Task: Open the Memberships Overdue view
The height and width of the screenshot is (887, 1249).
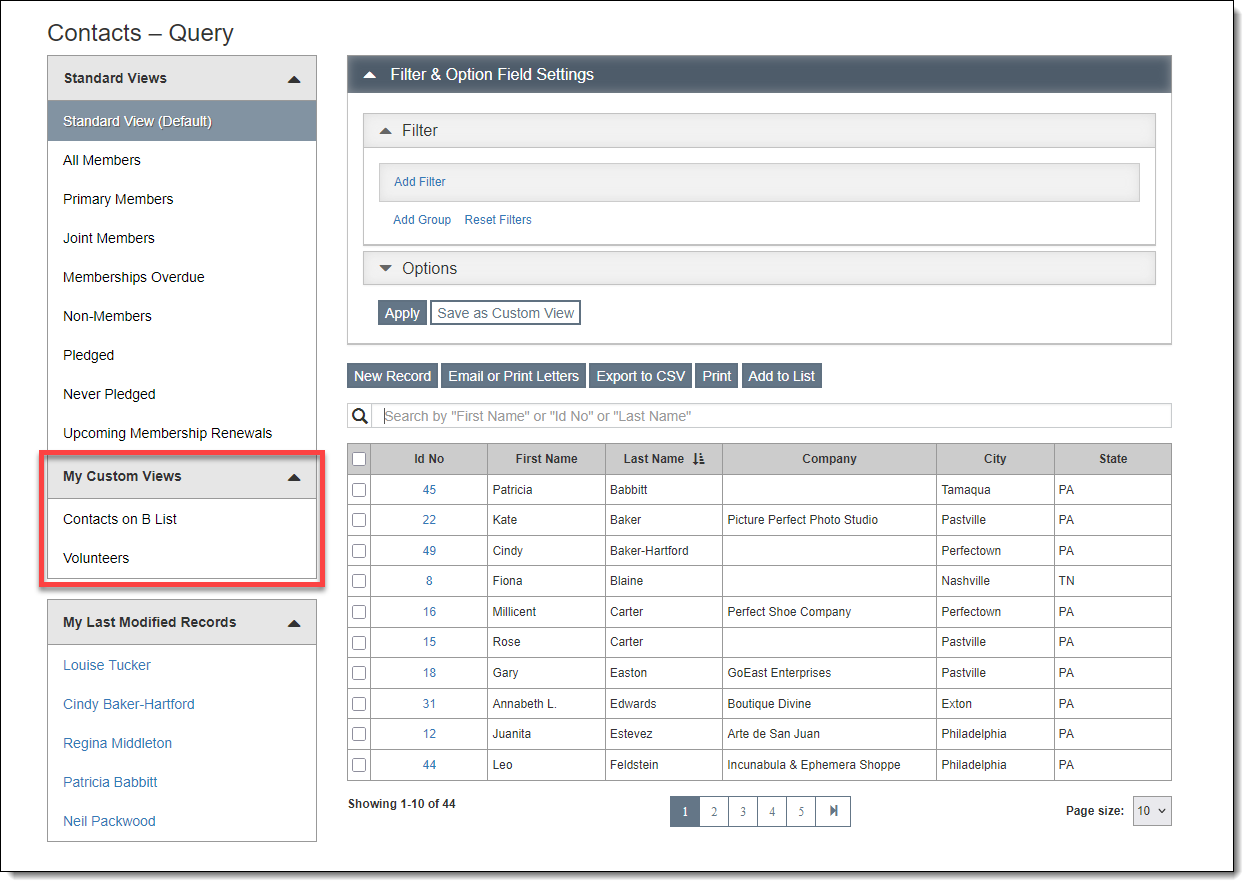Action: pyautogui.click(x=133, y=277)
